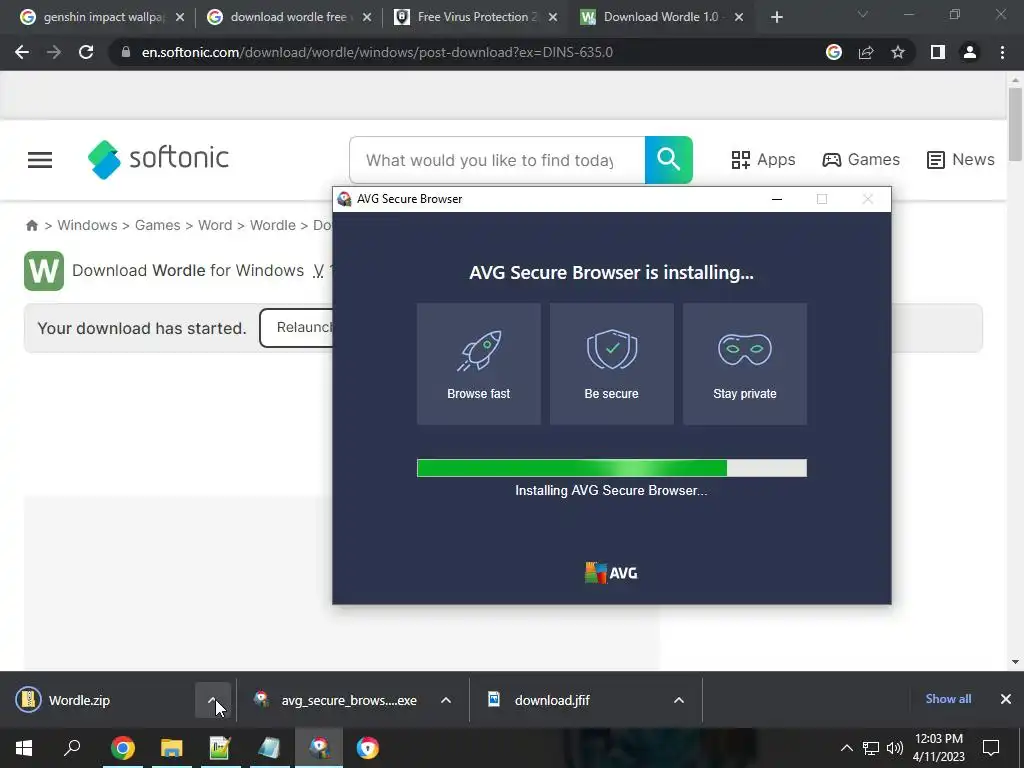Close the genshin impact wallpaper tab
This screenshot has height=768, width=1024.
point(180,17)
